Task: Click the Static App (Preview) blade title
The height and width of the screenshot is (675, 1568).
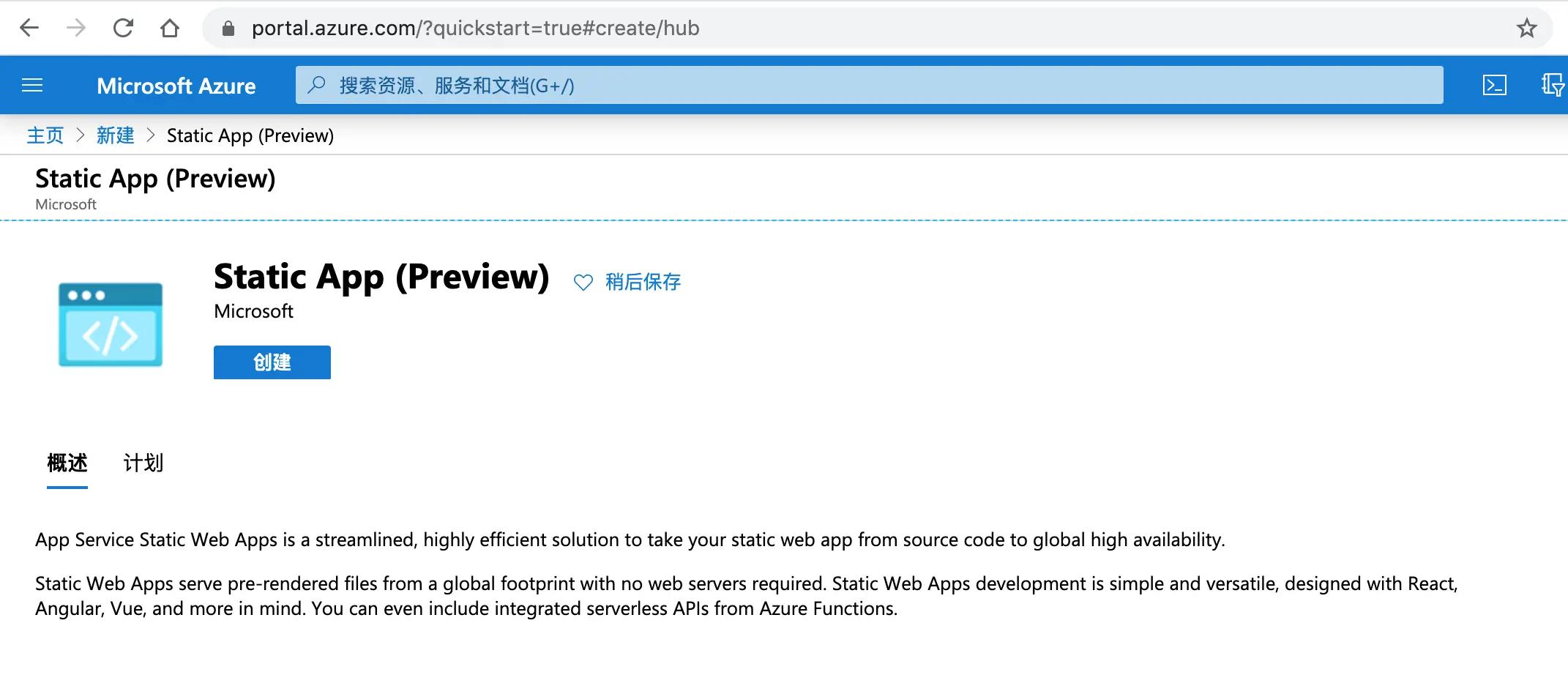Action: click(x=155, y=179)
